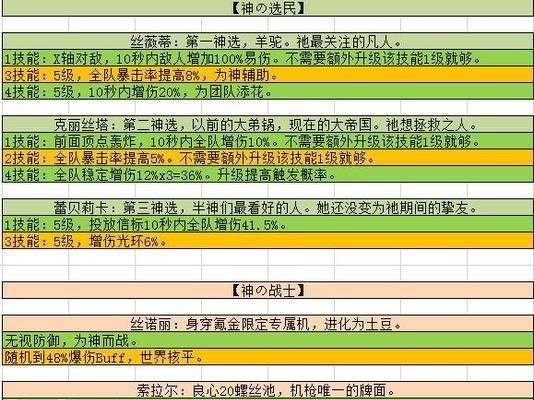The width and height of the screenshot is (534, 400).
Task: Select the 【神の选民】 header cell
Action: (268, 8)
